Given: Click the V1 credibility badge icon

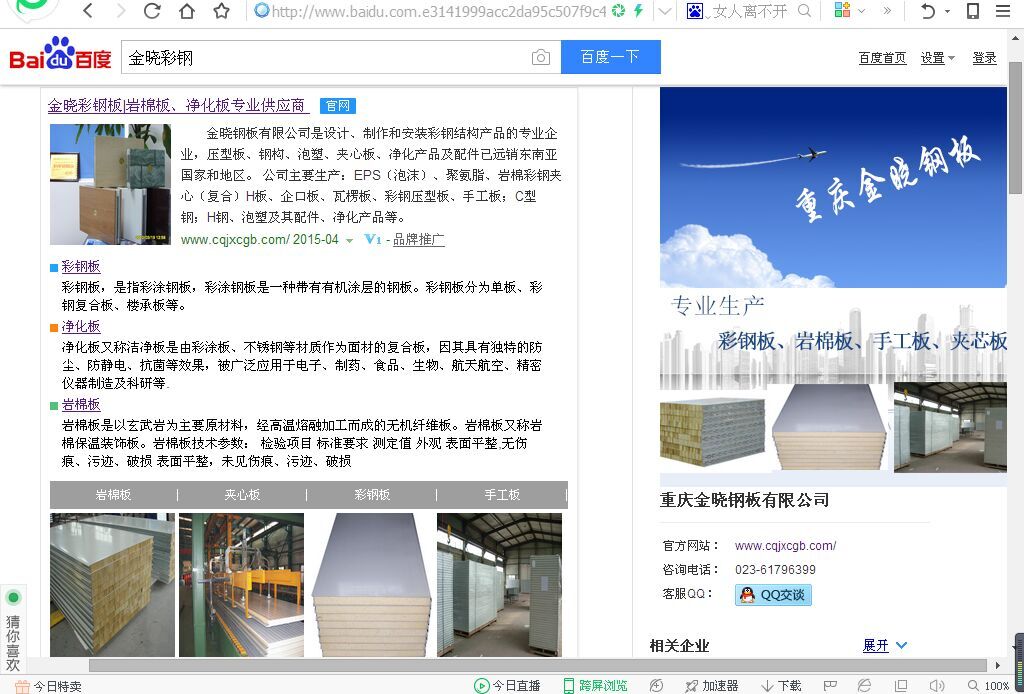Looking at the screenshot, I should click(x=372, y=240).
